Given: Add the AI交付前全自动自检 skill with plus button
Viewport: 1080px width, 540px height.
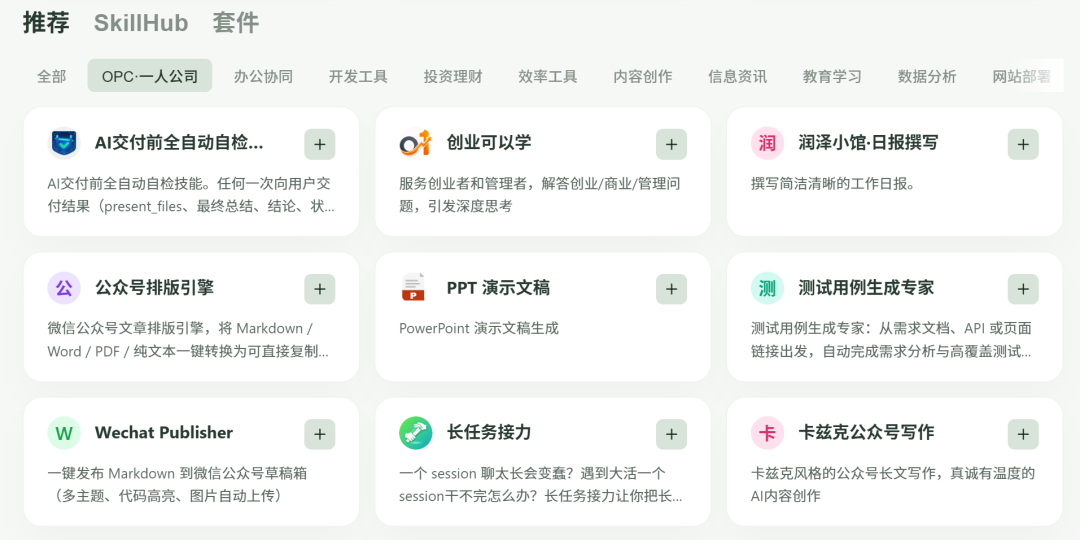Looking at the screenshot, I should (x=320, y=144).
